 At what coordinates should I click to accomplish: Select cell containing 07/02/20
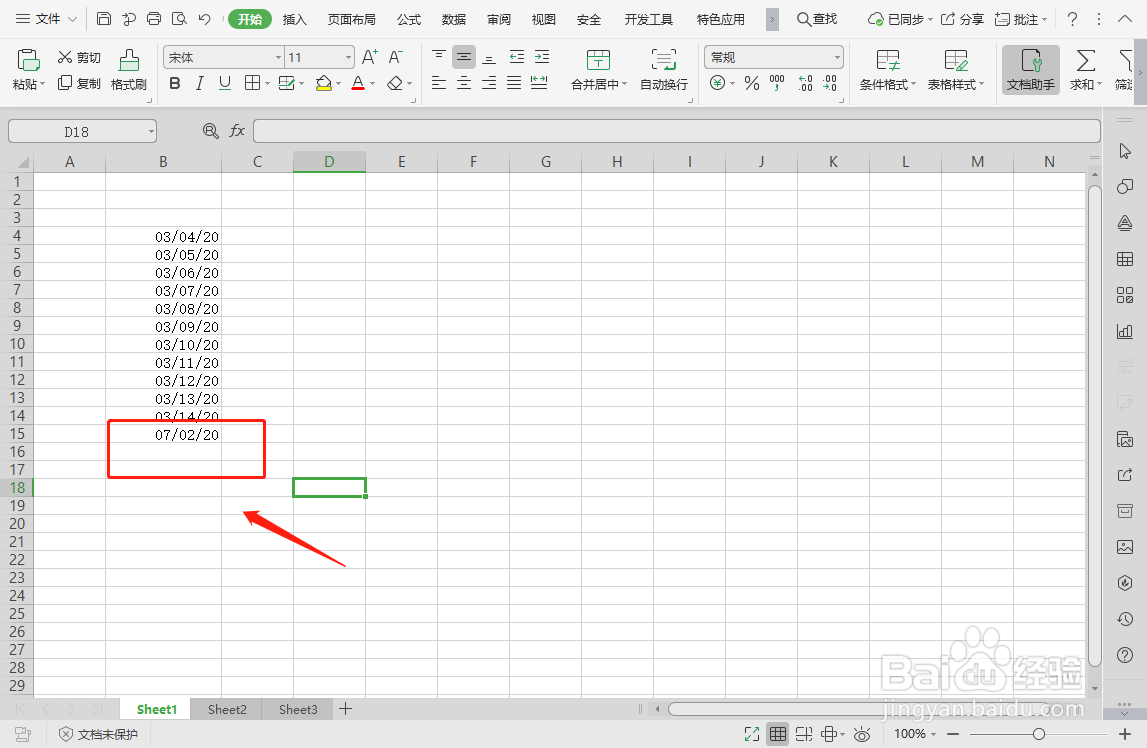(163, 434)
